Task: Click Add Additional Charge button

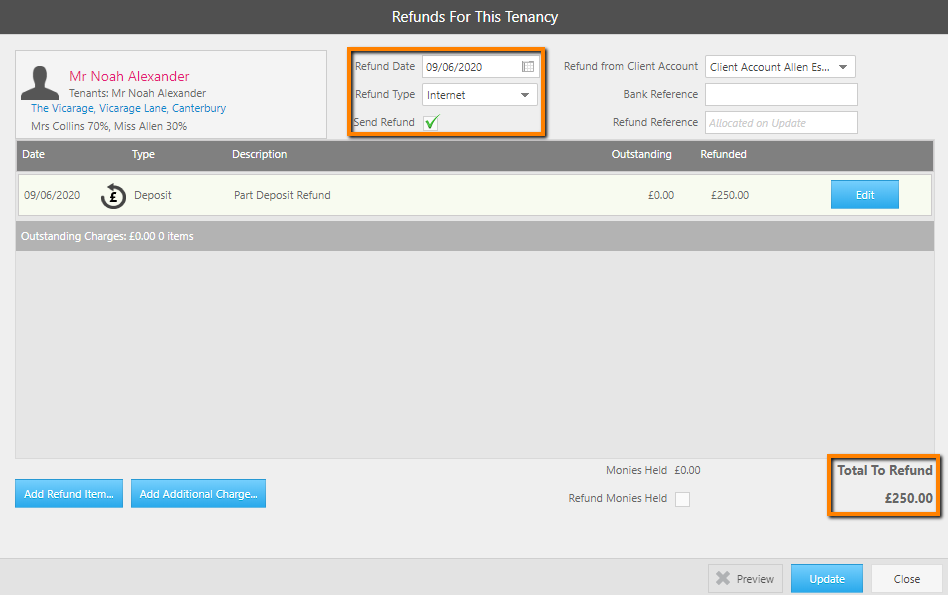Action: (198, 494)
